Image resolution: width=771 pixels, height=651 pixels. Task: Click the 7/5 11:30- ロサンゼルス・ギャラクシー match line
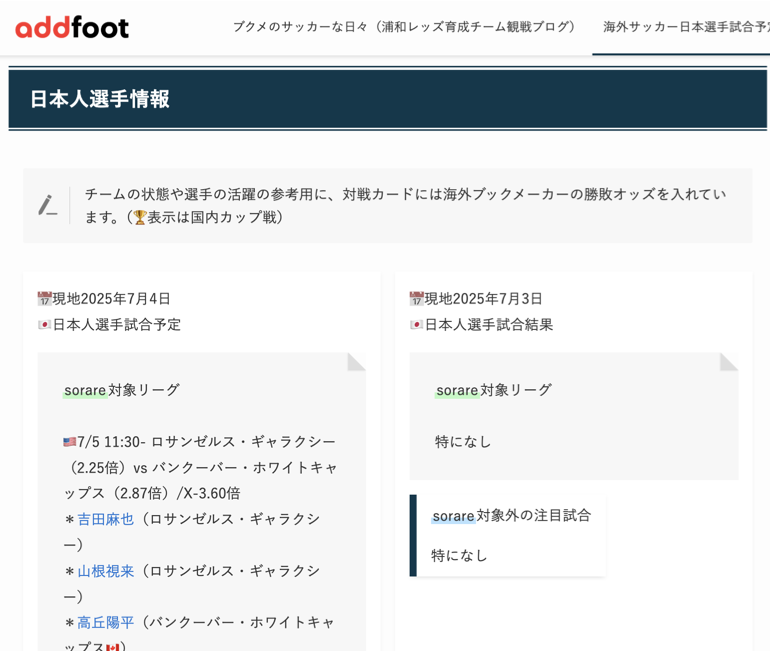tap(200, 442)
